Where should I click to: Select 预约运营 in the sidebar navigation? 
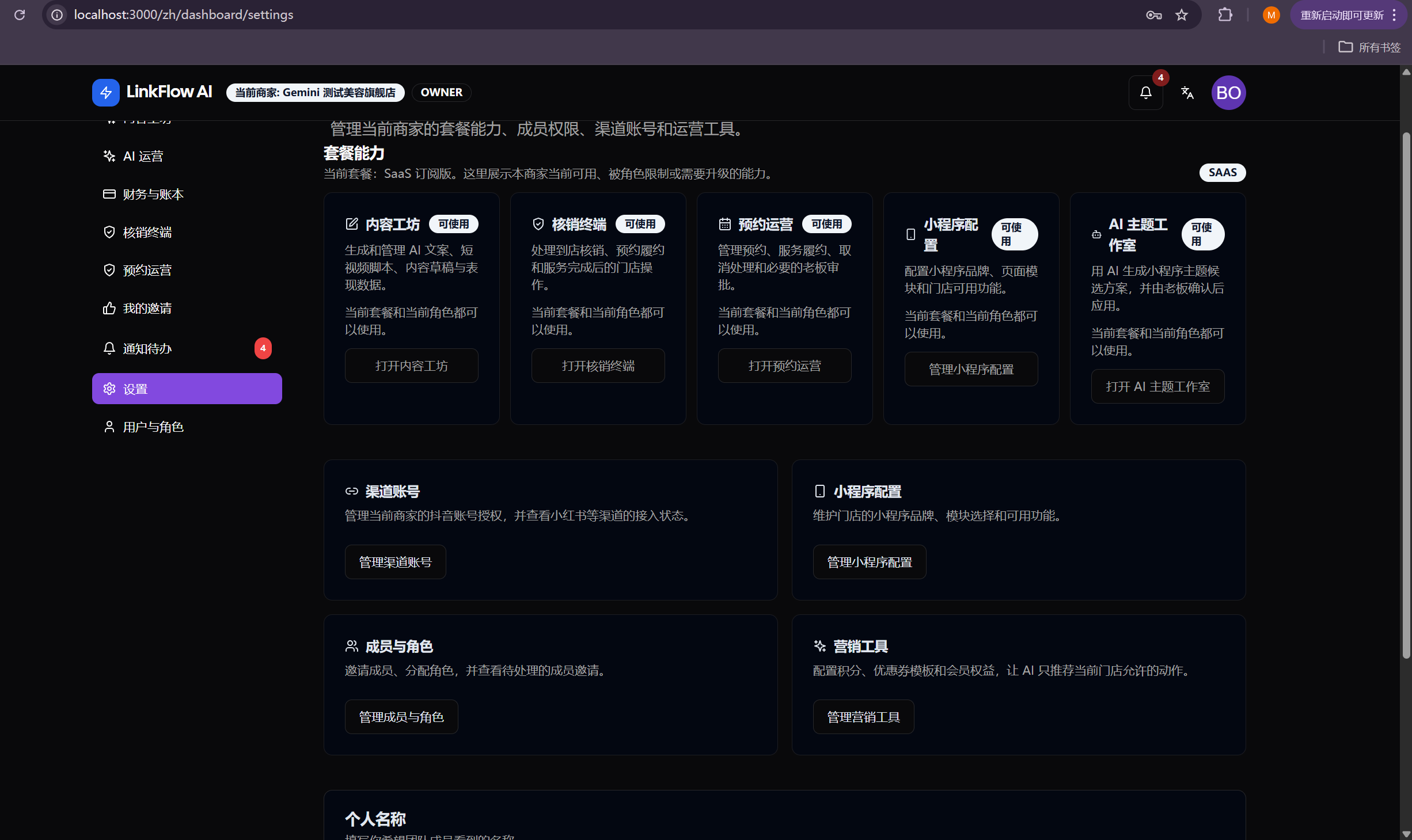187,270
